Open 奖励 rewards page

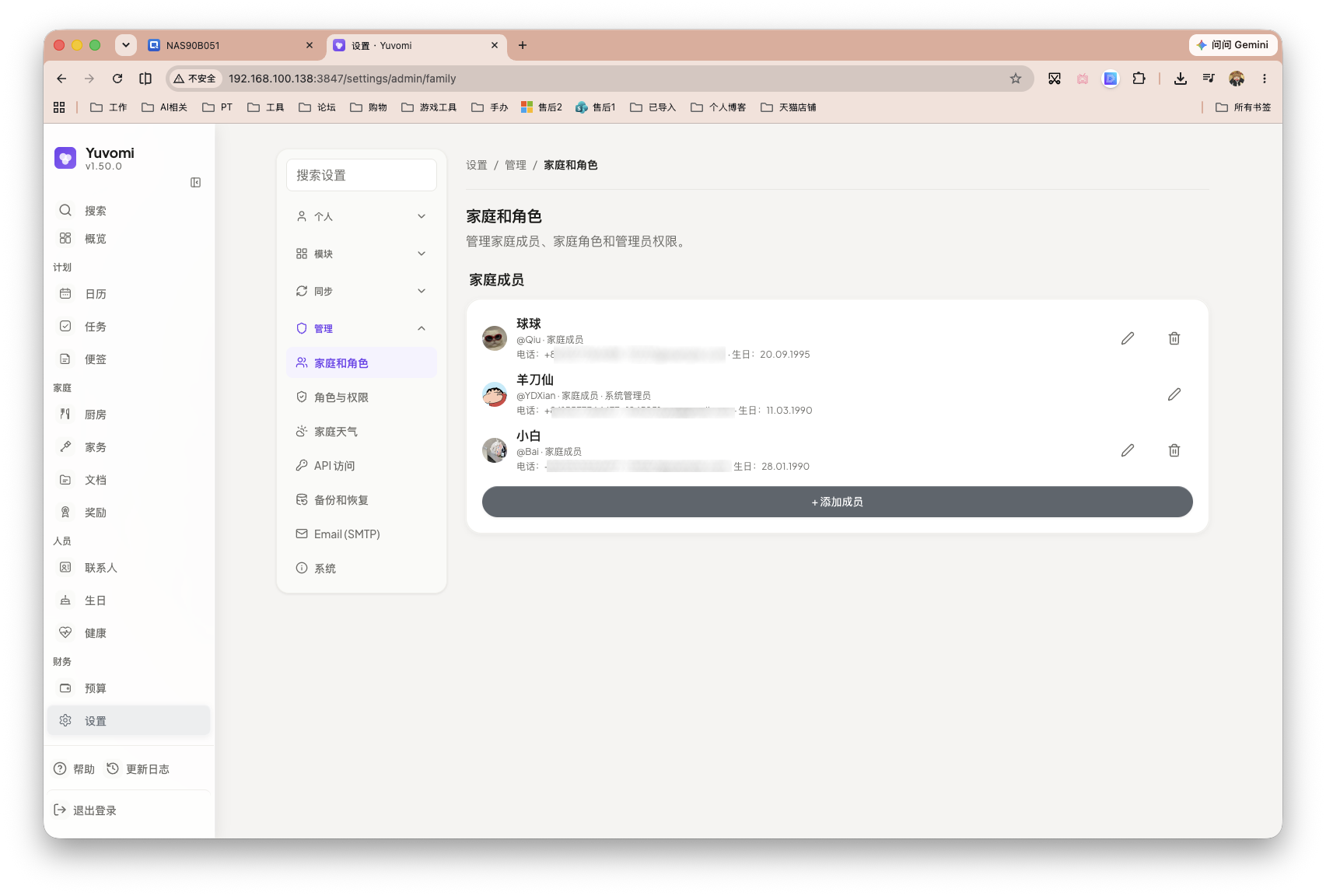(x=129, y=513)
